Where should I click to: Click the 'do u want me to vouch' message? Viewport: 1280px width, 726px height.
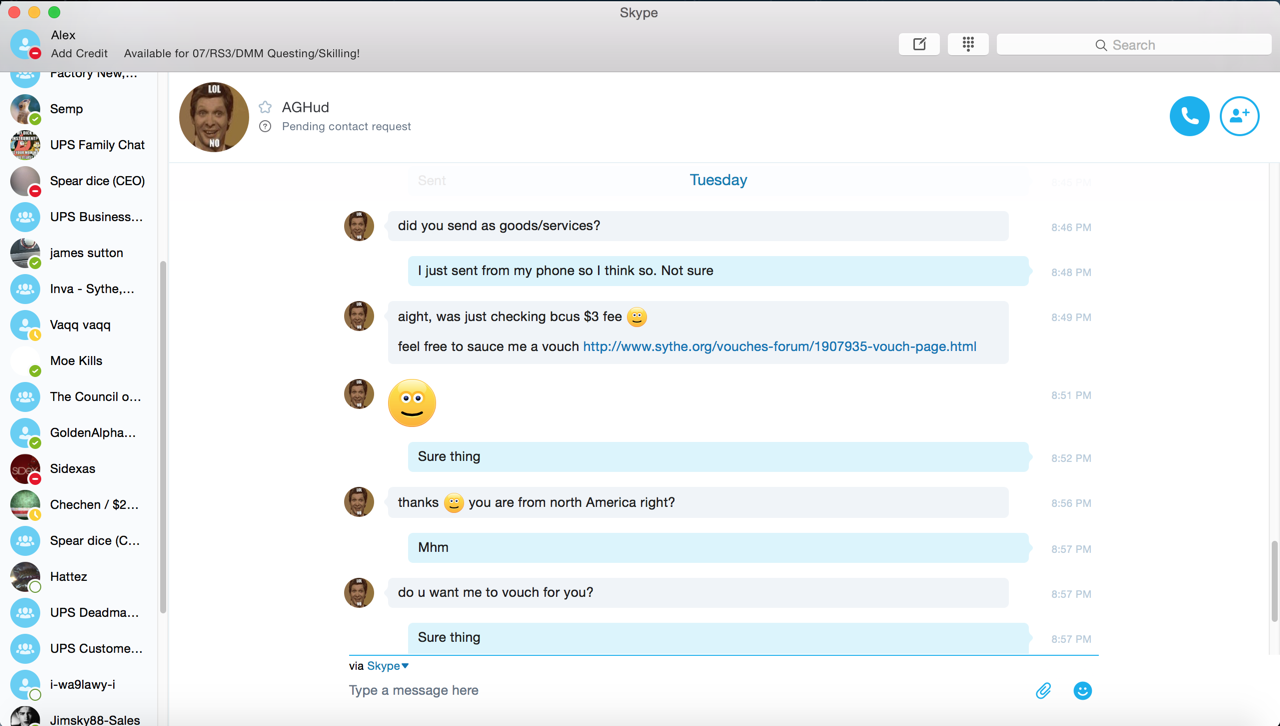coord(698,593)
